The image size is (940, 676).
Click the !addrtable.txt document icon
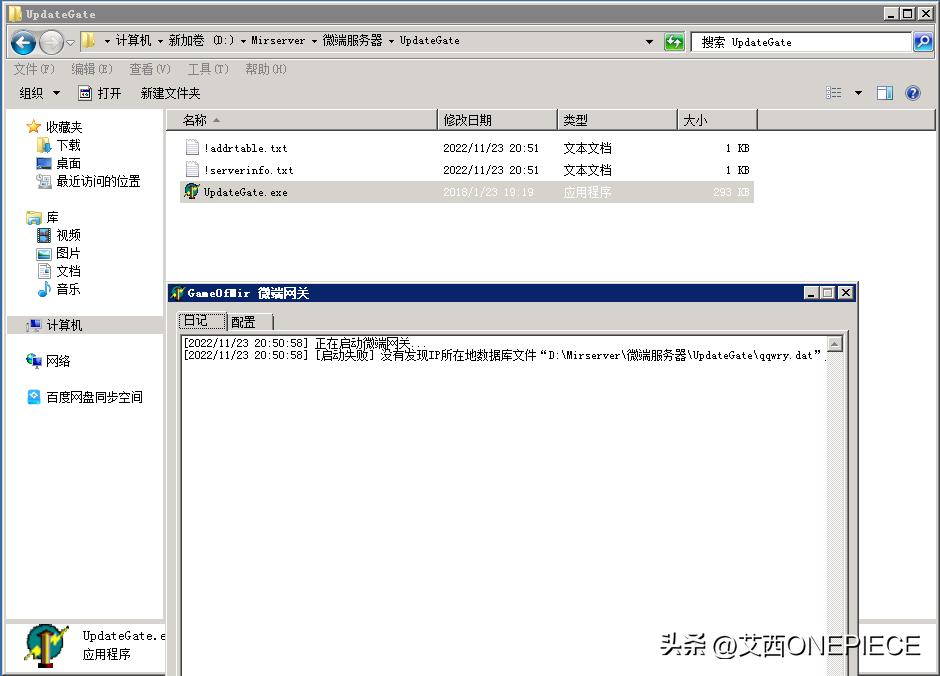[x=192, y=147]
